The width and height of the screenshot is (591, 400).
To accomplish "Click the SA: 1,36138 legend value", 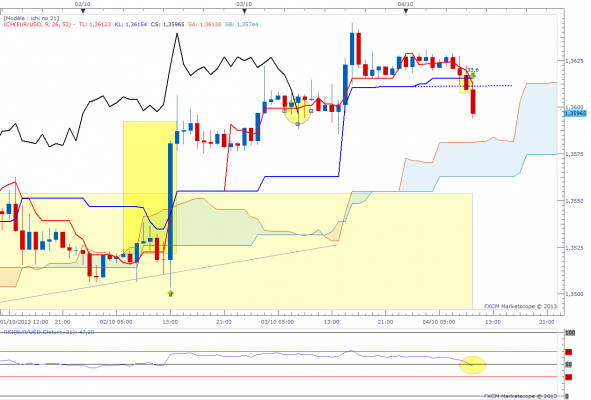I will pyautogui.click(x=205, y=24).
